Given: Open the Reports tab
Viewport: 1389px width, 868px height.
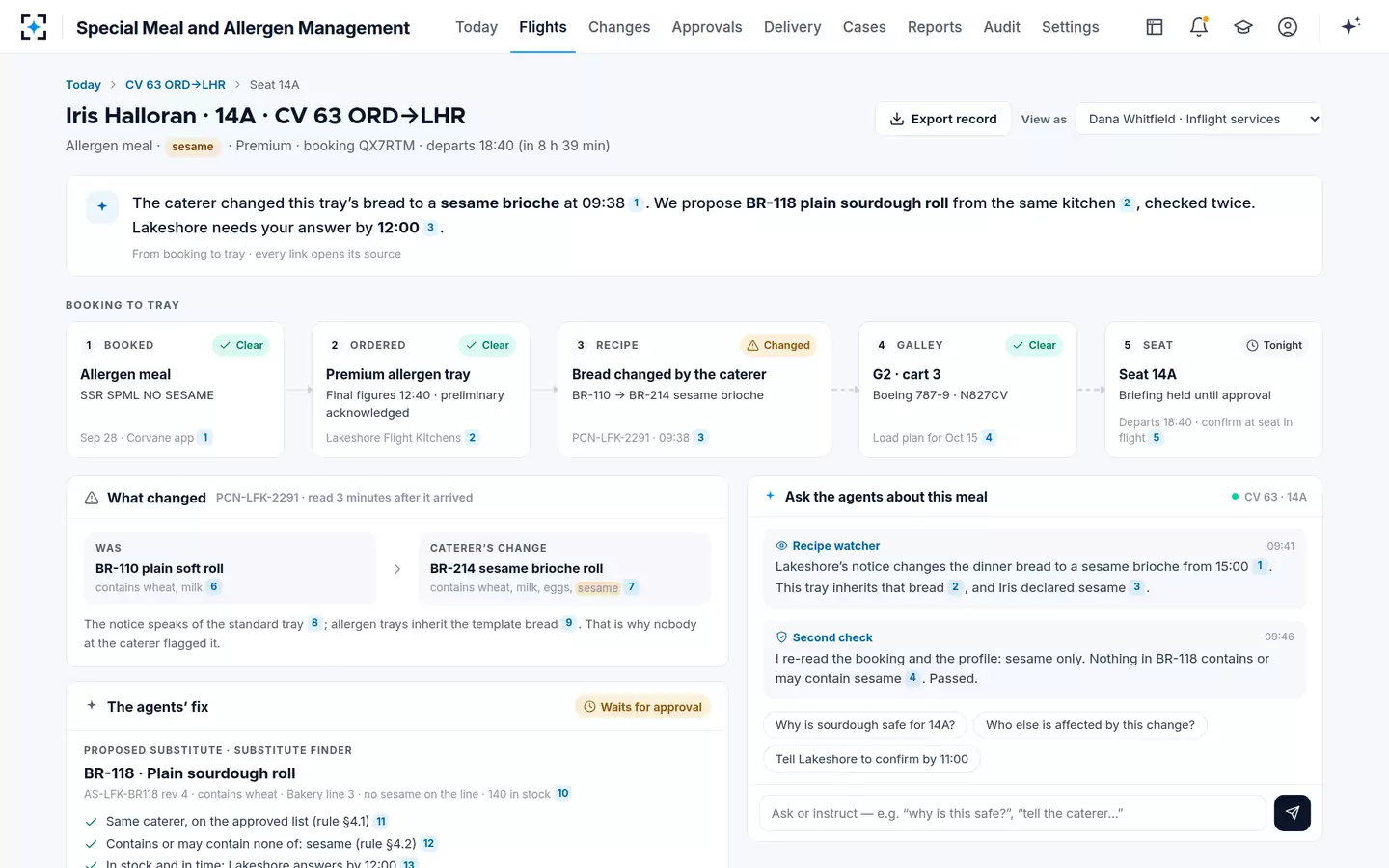Looking at the screenshot, I should coord(935,27).
